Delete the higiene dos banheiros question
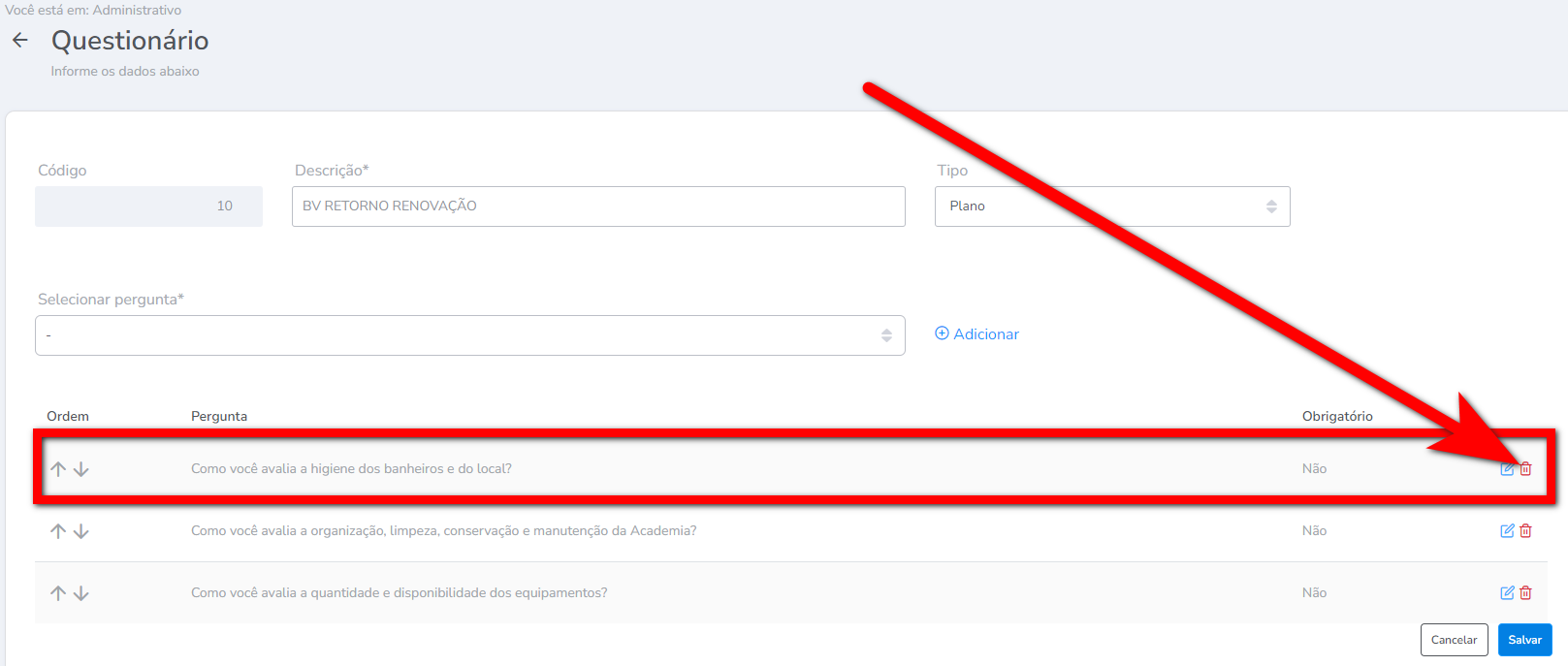This screenshot has height=666, width=1568. coord(1525,469)
